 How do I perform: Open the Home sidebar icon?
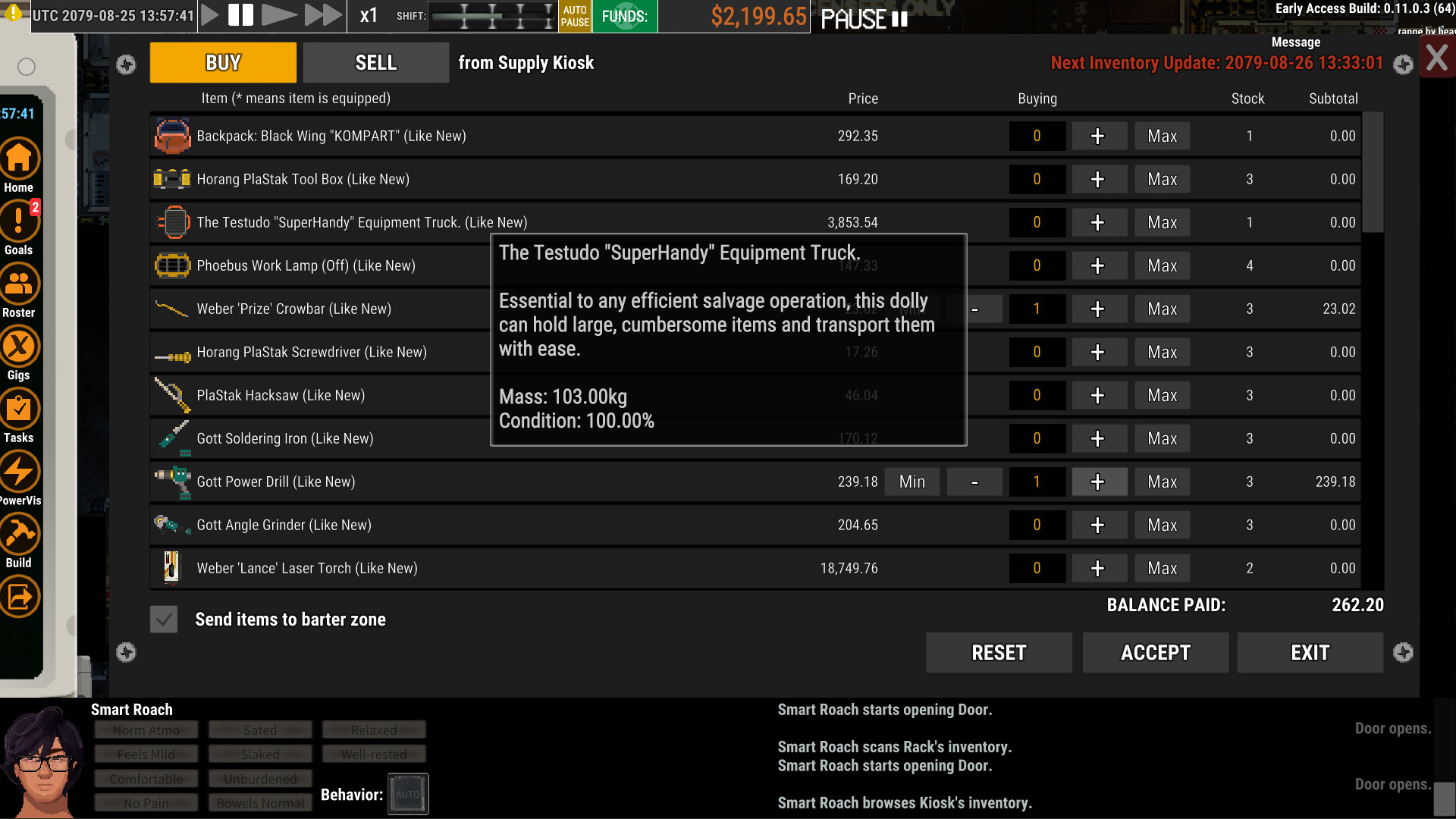(x=19, y=158)
